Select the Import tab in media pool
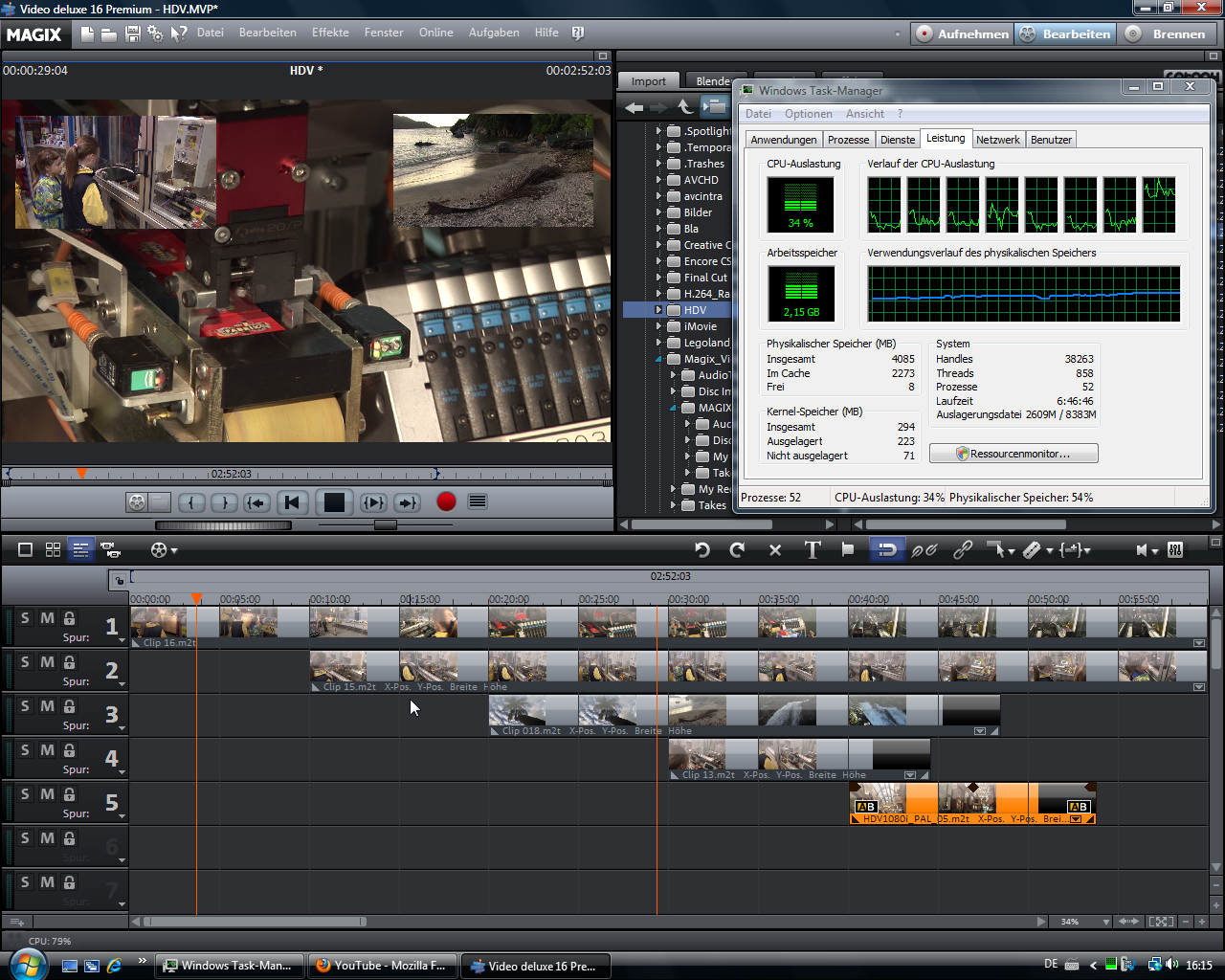Screen dimensions: 1225x980 pos(649,81)
